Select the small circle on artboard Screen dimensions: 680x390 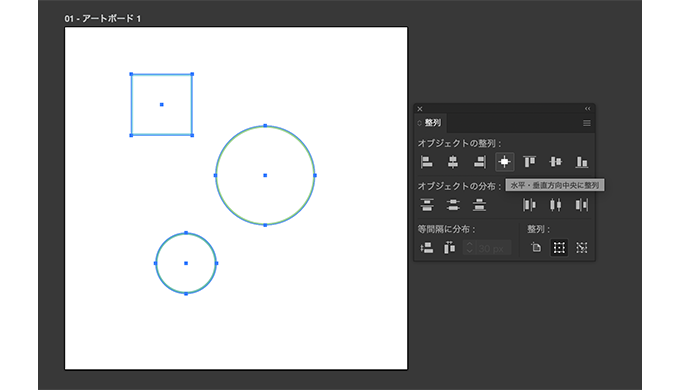[x=186, y=263]
